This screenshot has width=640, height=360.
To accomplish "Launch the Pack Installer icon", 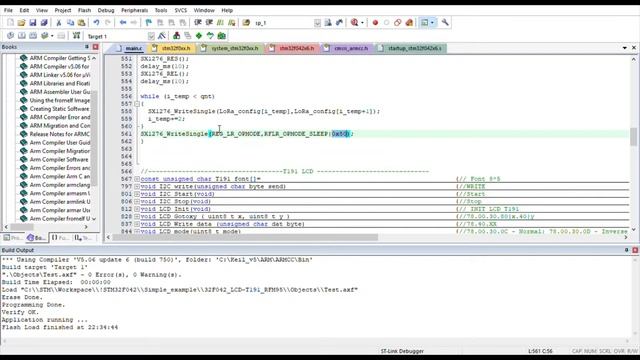I will click(x=222, y=36).
